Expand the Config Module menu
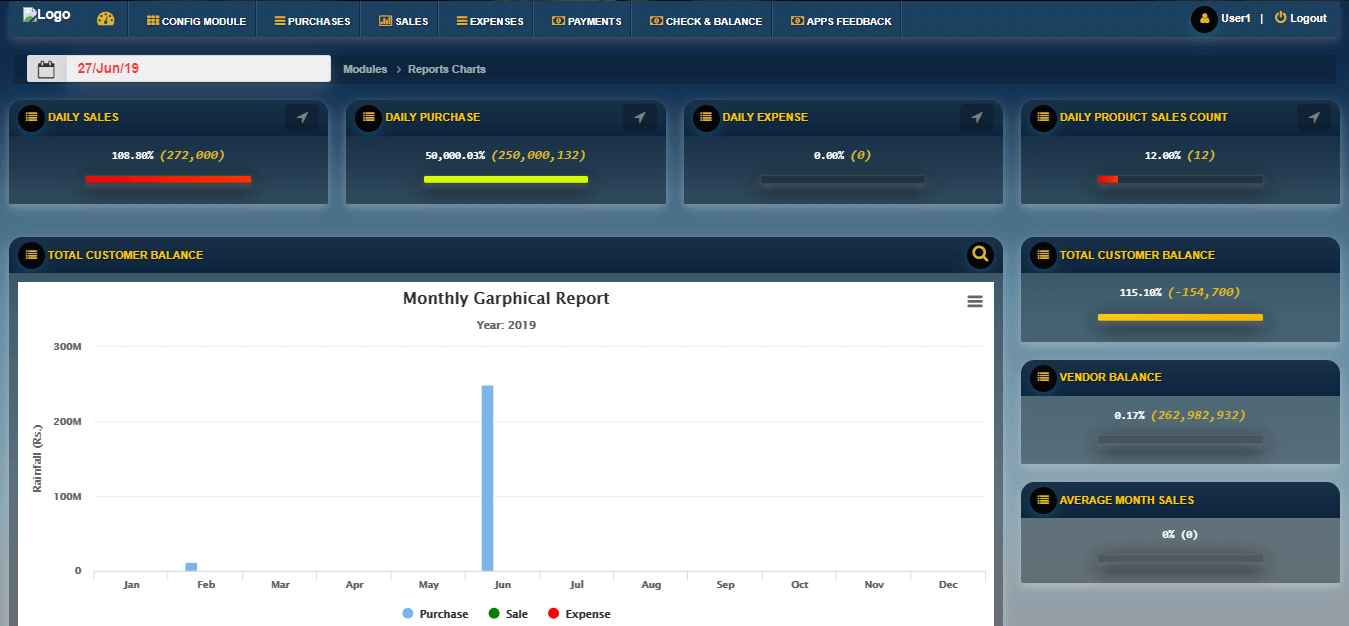Screen dimensions: 1349x626 (196, 21)
